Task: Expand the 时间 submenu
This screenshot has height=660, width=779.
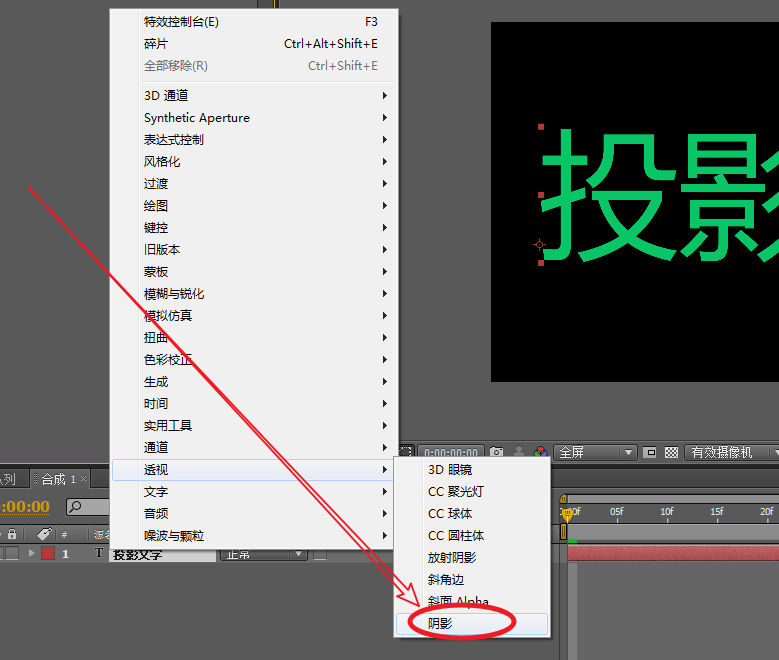Action: 254,404
